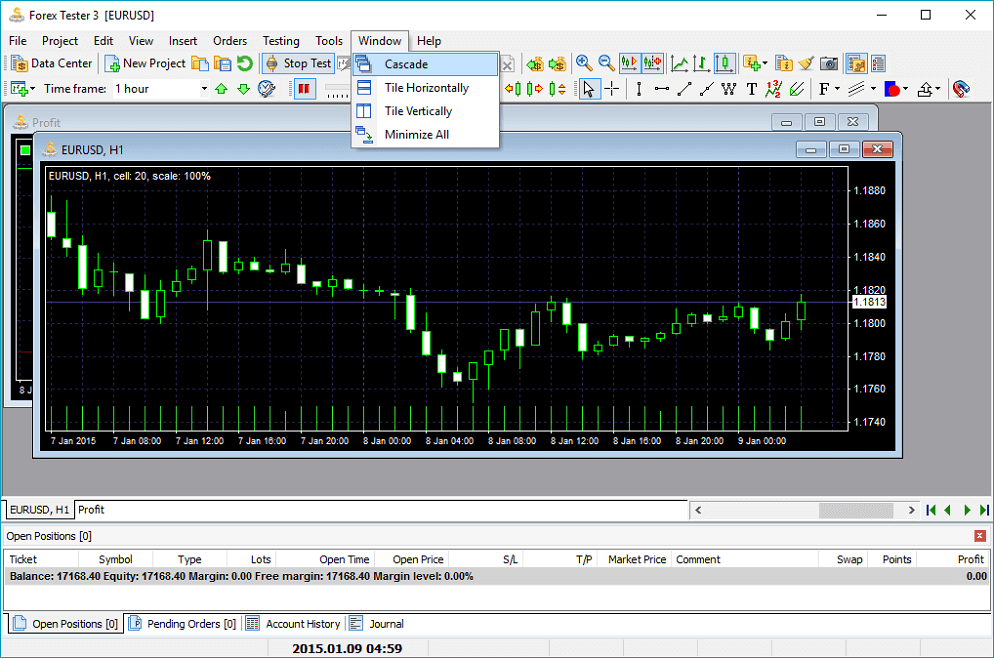Open the Account History tab
Image resolution: width=994 pixels, height=658 pixels.
[x=294, y=624]
